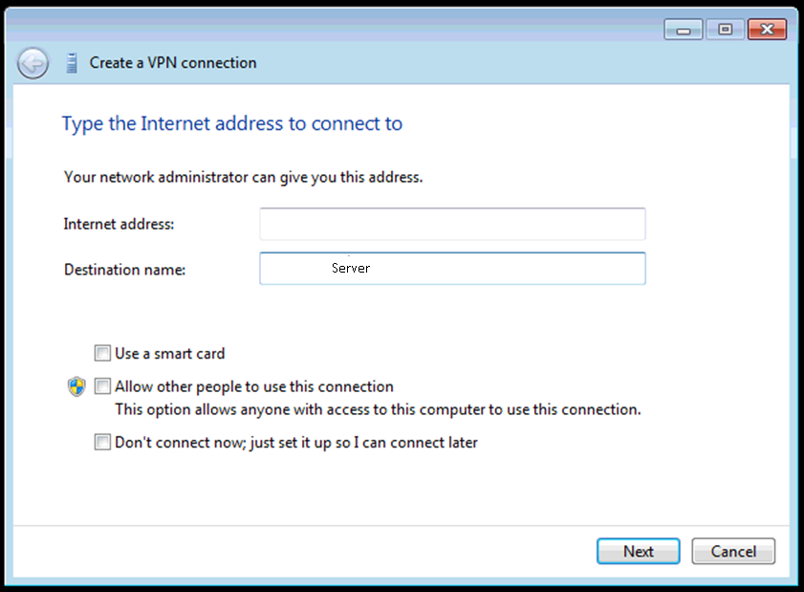
Task: Click the Internet address label
Action: [119, 224]
